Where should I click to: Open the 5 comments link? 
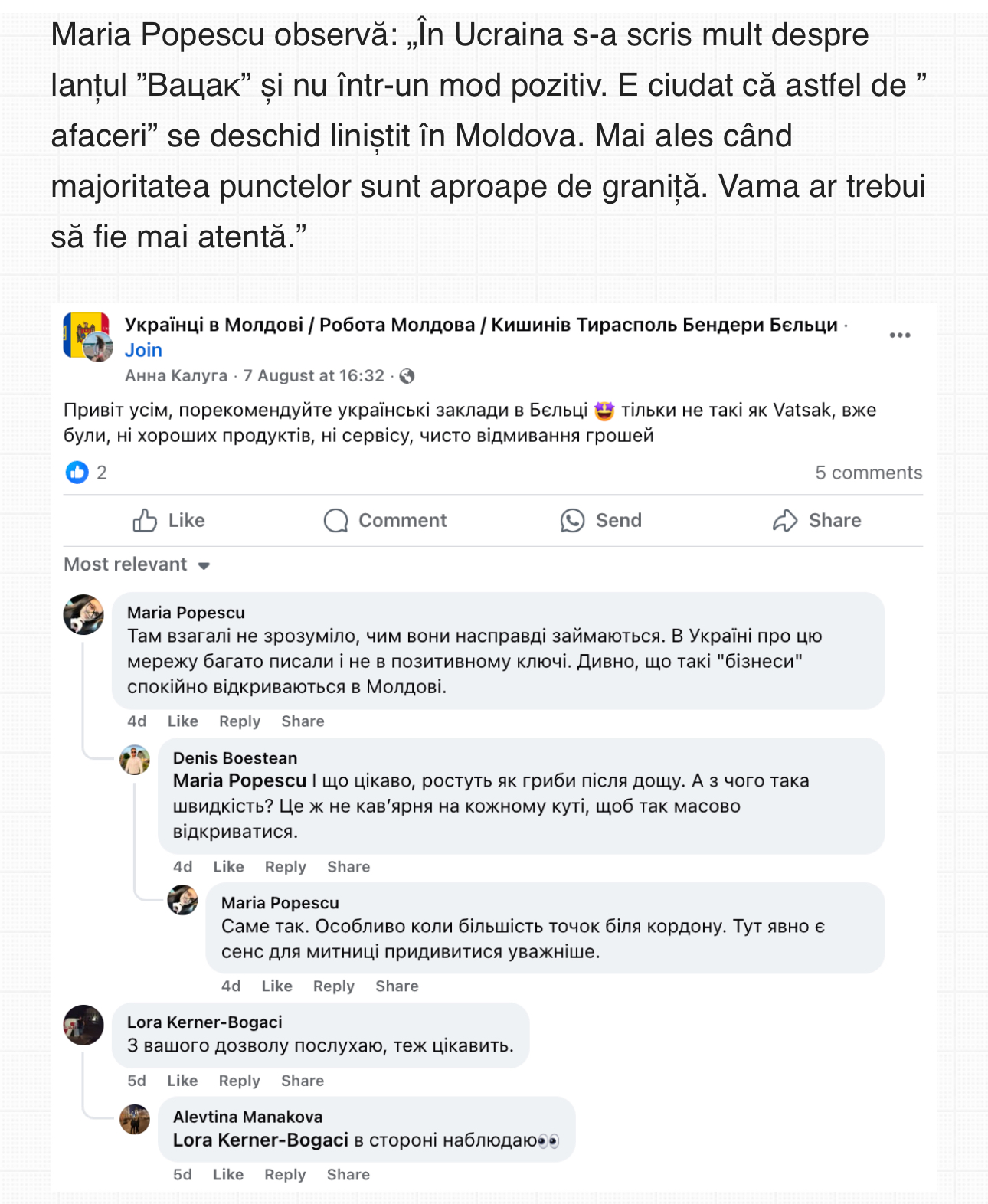[x=869, y=473]
